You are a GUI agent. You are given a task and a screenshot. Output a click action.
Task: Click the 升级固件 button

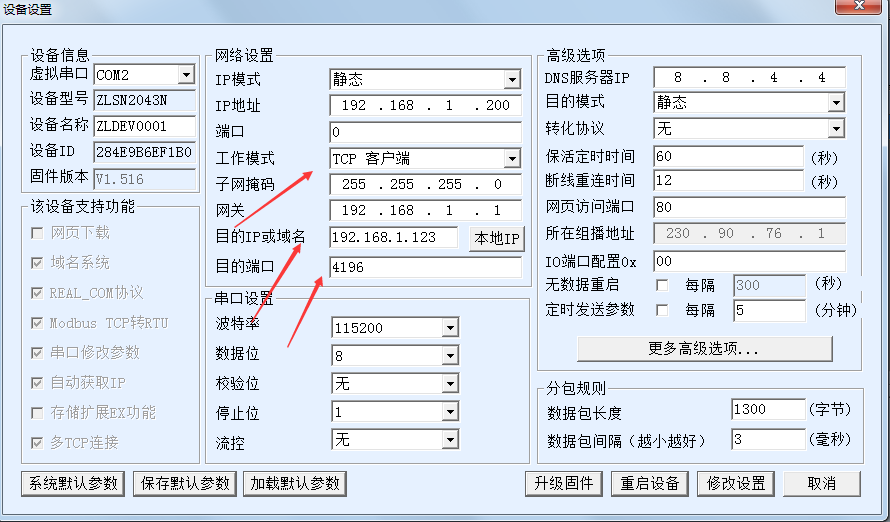coord(564,483)
